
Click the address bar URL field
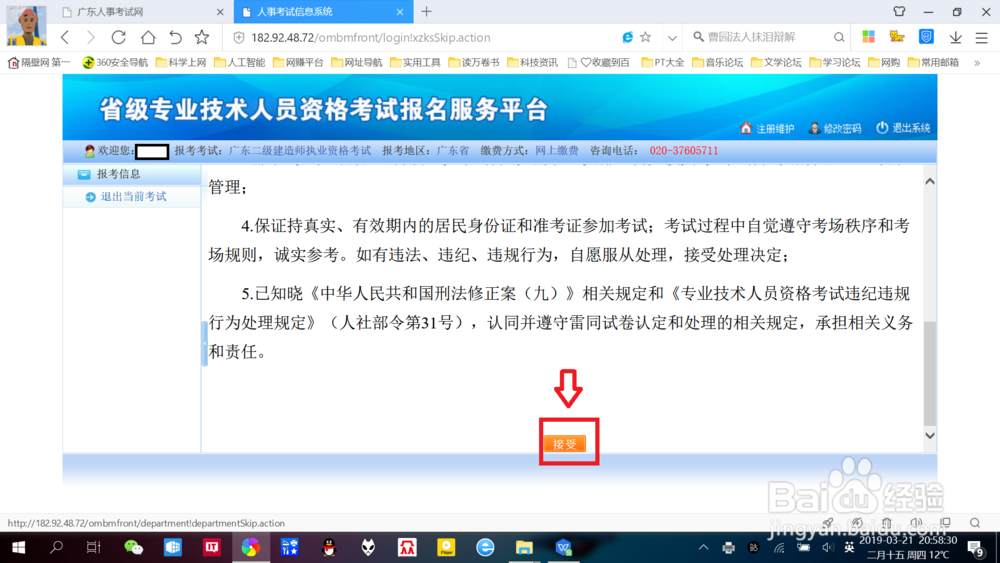pos(421,38)
